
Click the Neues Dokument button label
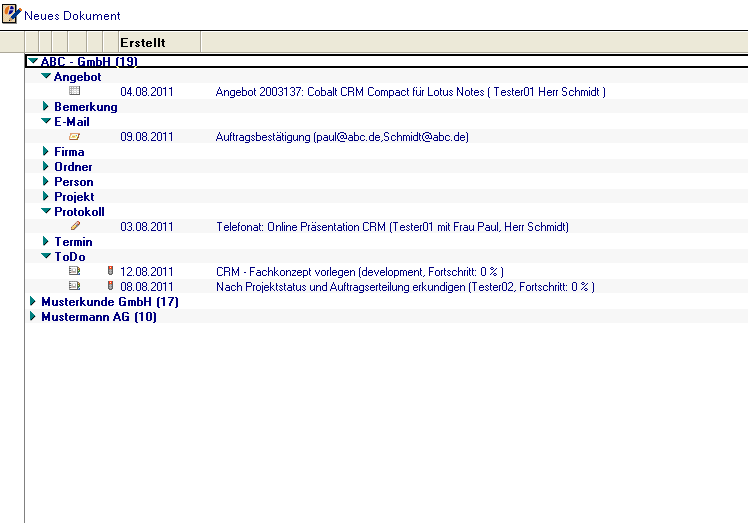[72, 16]
